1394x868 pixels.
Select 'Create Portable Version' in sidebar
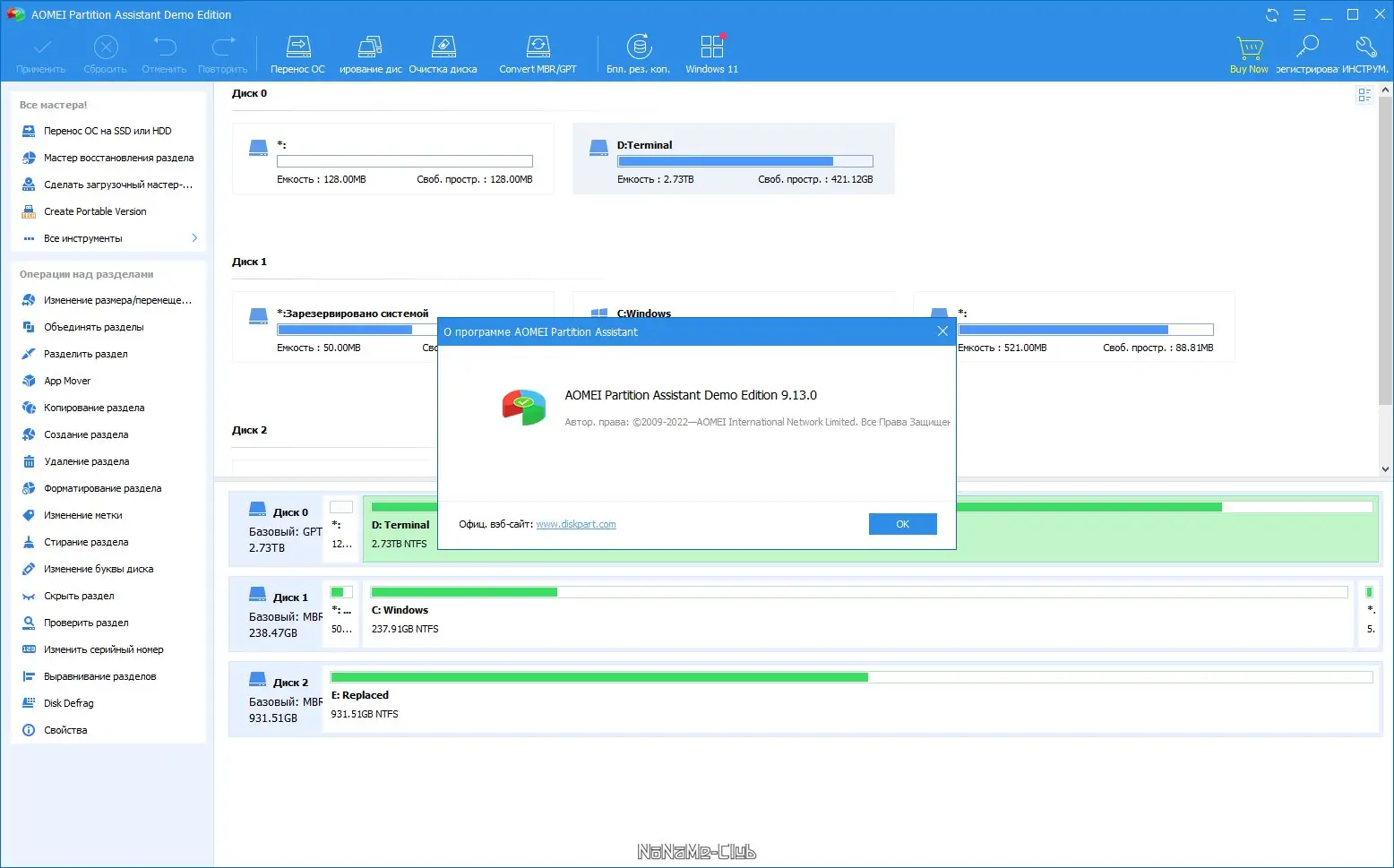[x=95, y=211]
